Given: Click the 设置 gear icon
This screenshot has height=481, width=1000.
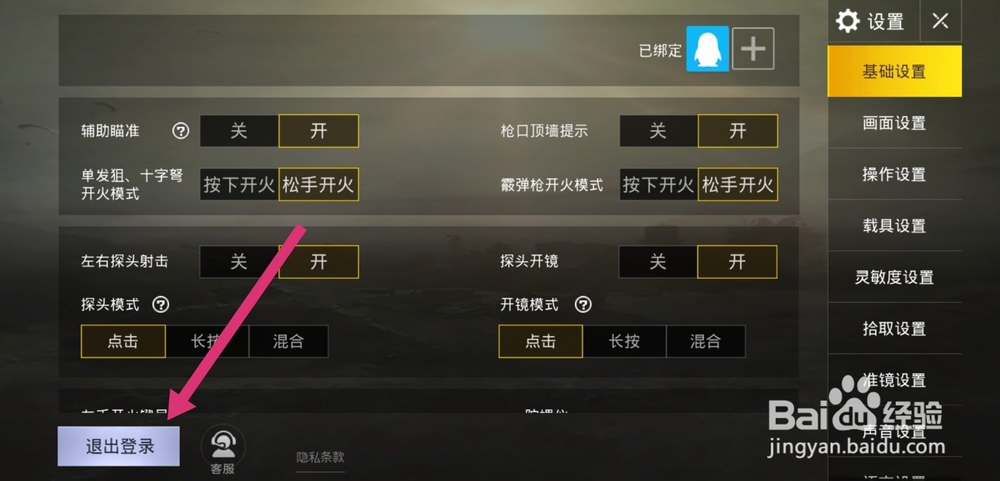Looking at the screenshot, I should [x=848, y=22].
